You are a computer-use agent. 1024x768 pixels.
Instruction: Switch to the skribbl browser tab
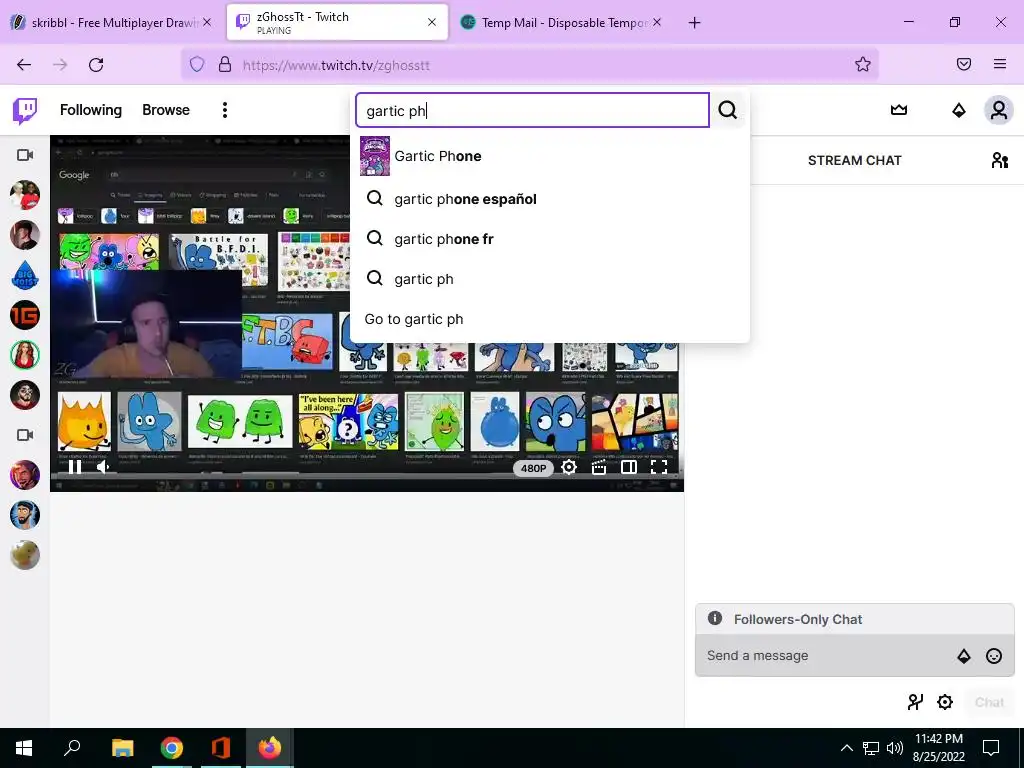[112, 22]
